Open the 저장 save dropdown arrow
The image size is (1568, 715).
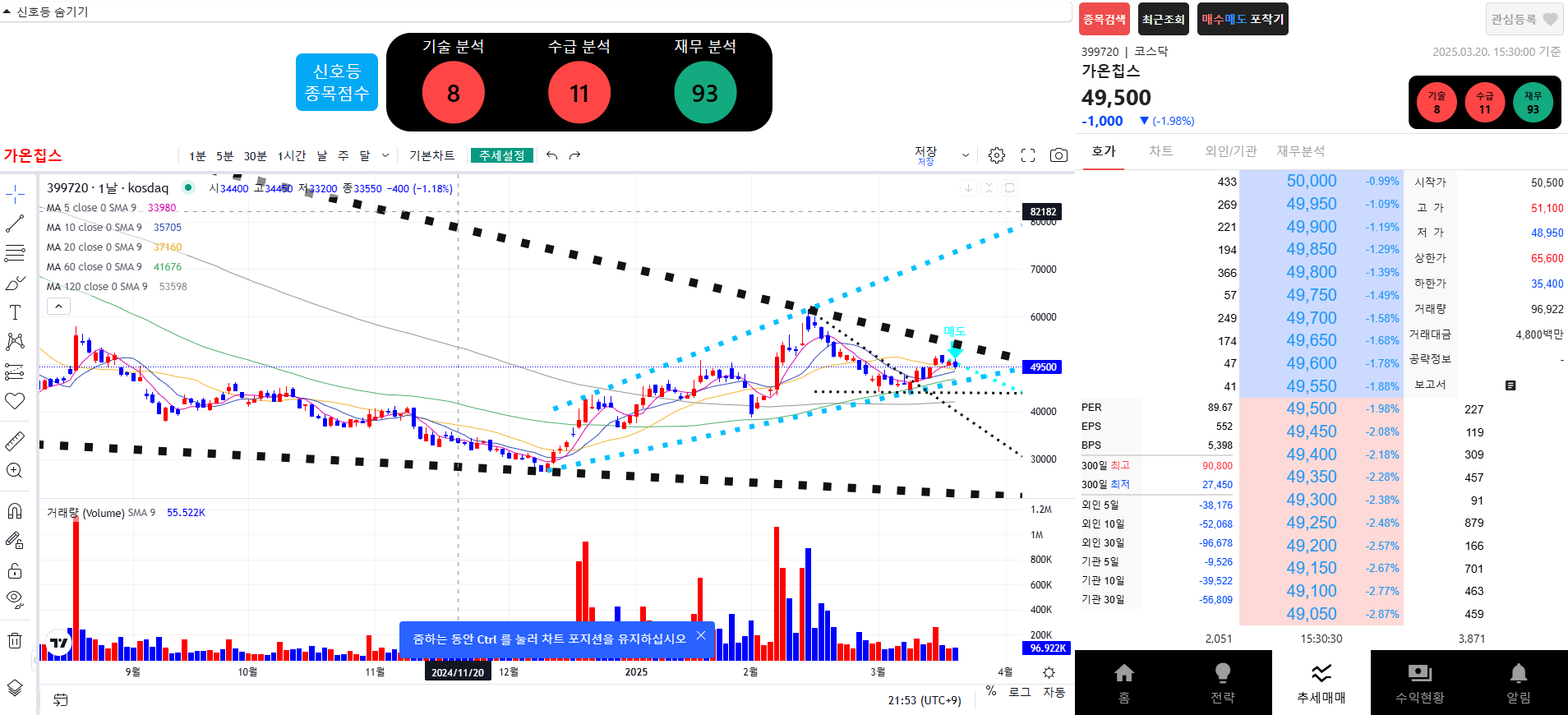click(x=966, y=155)
